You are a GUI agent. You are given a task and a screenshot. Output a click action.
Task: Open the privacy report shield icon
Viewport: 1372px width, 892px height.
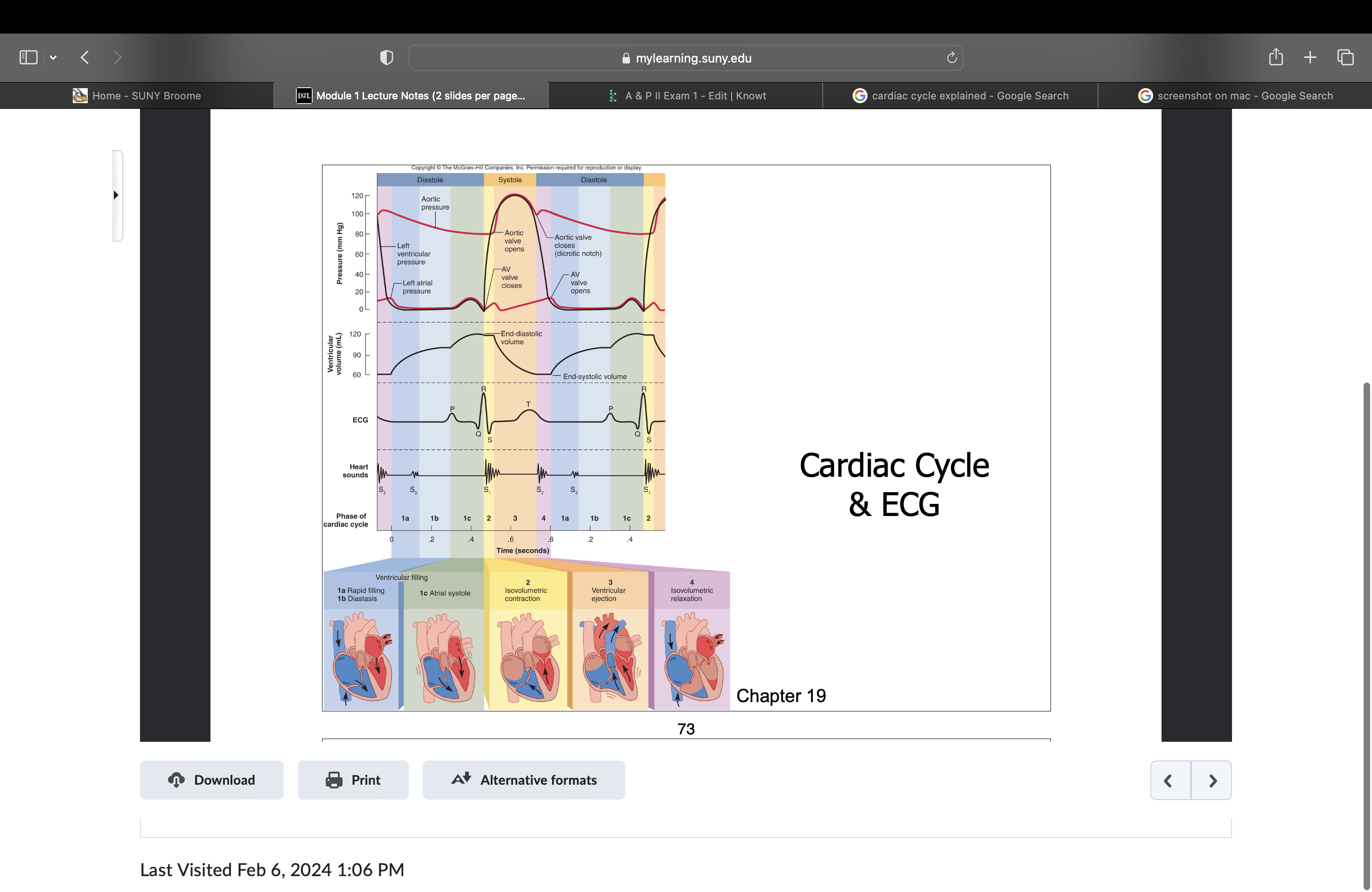386,57
